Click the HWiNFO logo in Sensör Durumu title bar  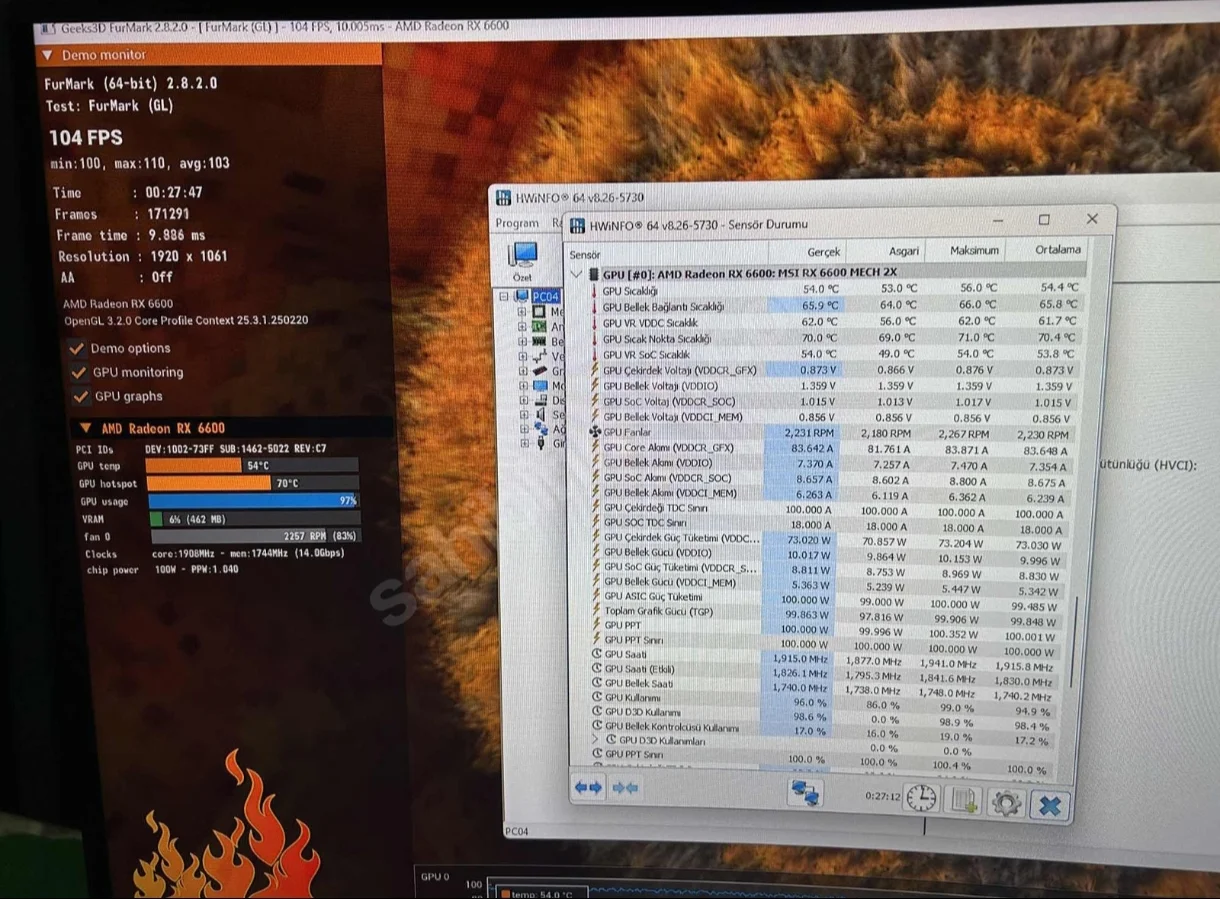pyautogui.click(x=576, y=224)
